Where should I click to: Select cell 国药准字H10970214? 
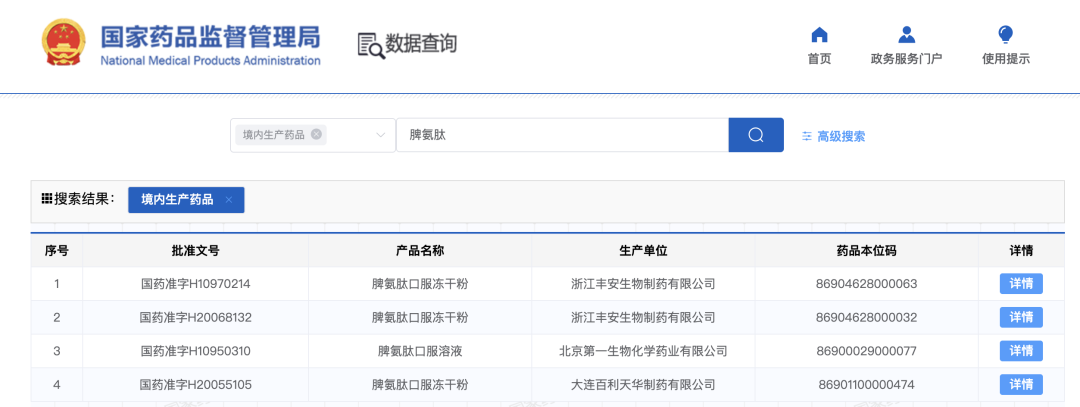196,284
